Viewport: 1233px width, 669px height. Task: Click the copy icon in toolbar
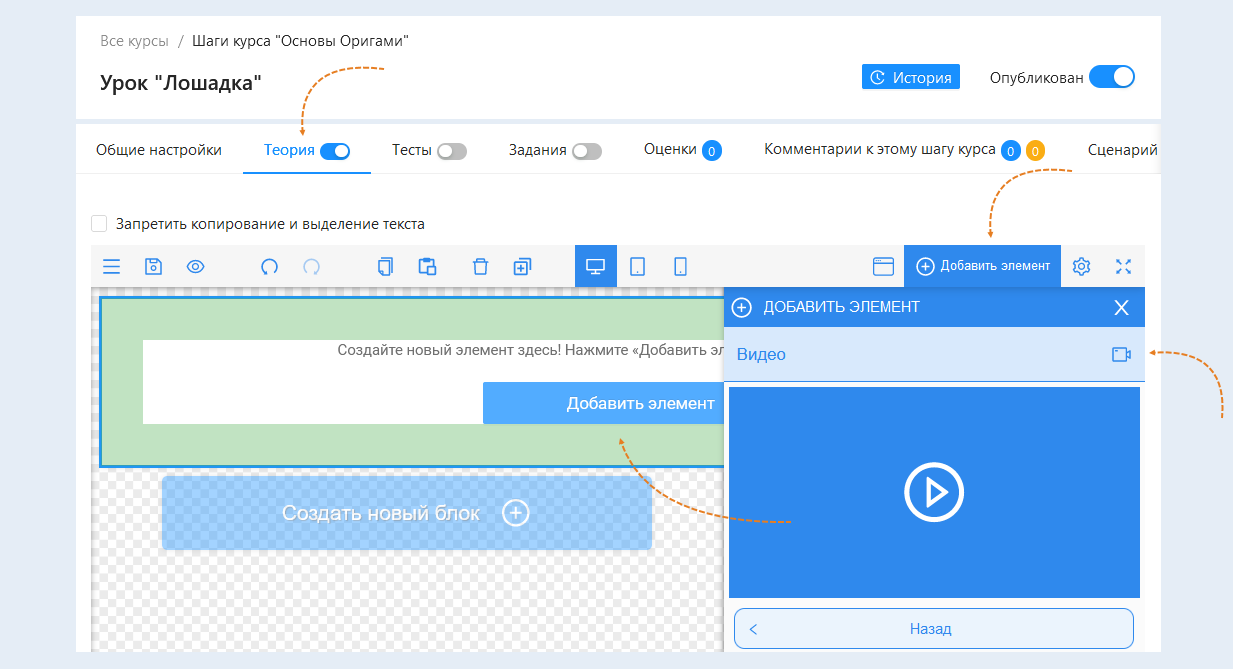click(385, 266)
